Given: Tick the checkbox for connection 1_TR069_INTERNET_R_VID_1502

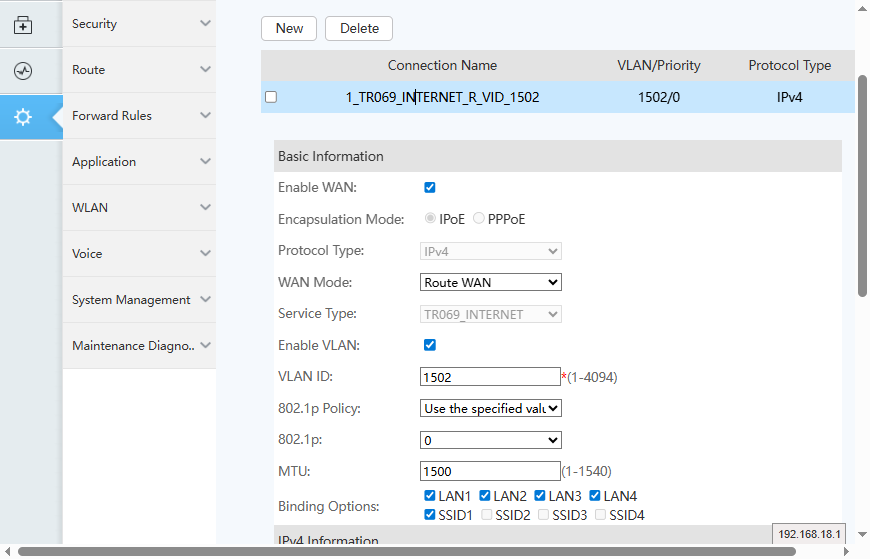Looking at the screenshot, I should point(271,98).
